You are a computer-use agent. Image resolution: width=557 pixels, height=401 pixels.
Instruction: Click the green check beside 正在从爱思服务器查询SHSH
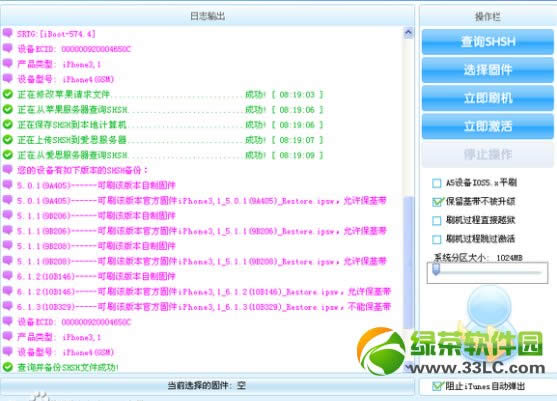tap(7, 155)
